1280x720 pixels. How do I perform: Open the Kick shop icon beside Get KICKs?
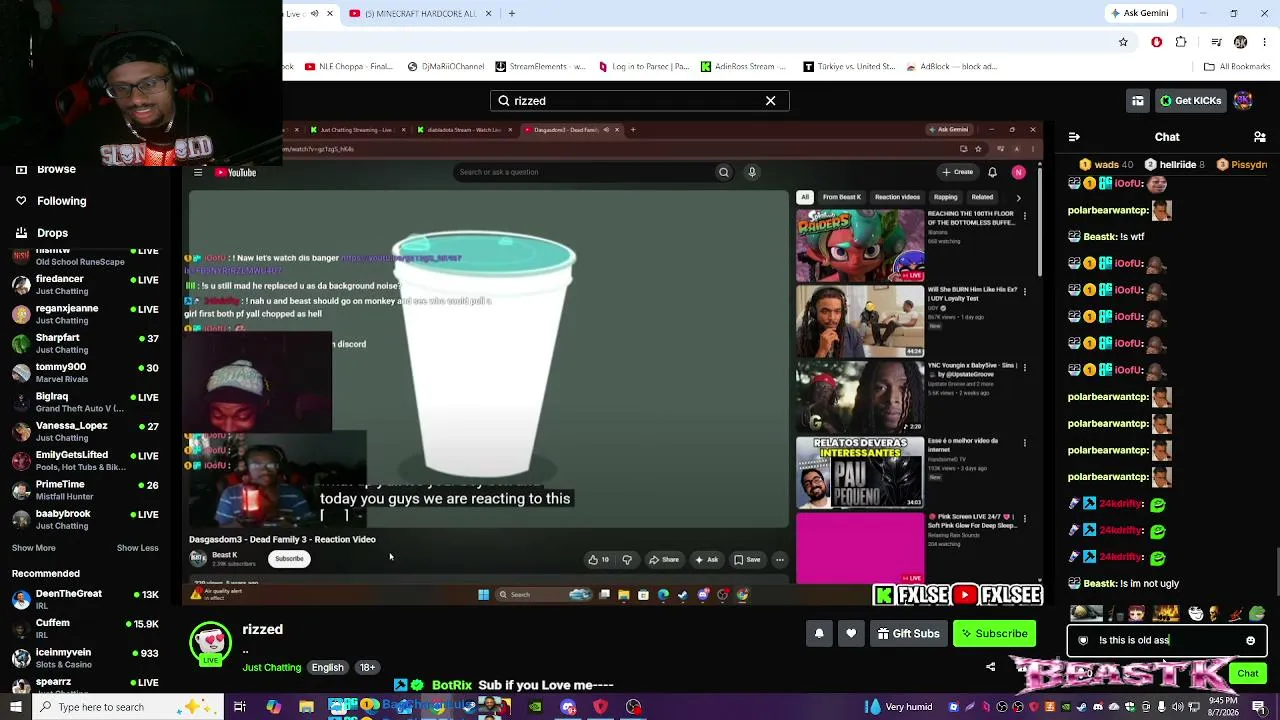(1138, 101)
